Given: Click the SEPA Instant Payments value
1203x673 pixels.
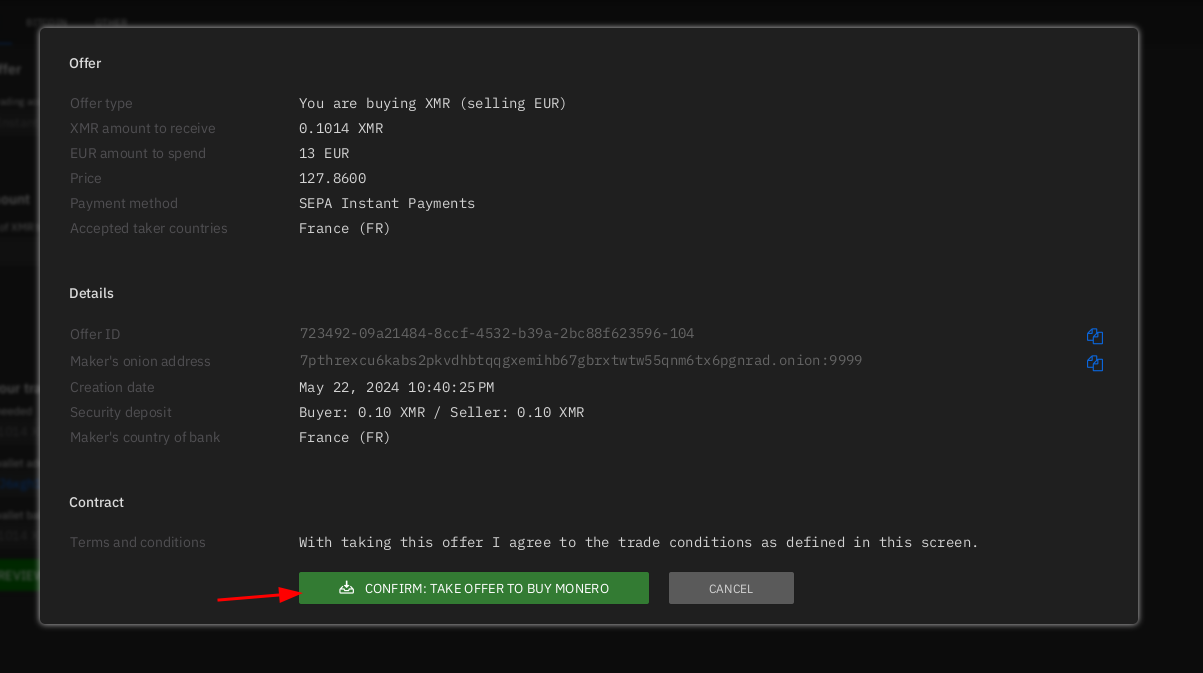Looking at the screenshot, I should 387,204.
